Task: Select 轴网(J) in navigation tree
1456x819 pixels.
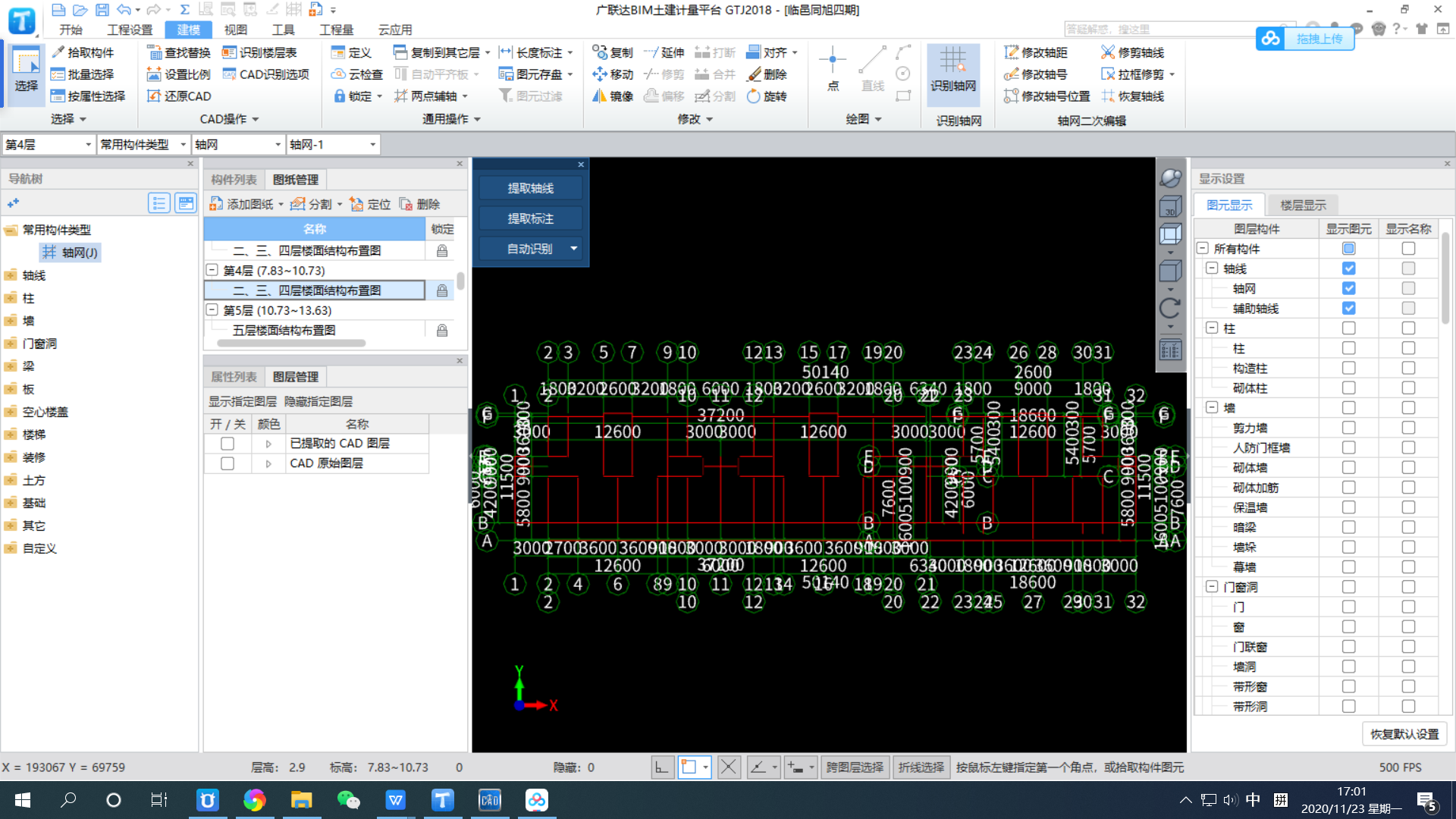Action: point(71,253)
